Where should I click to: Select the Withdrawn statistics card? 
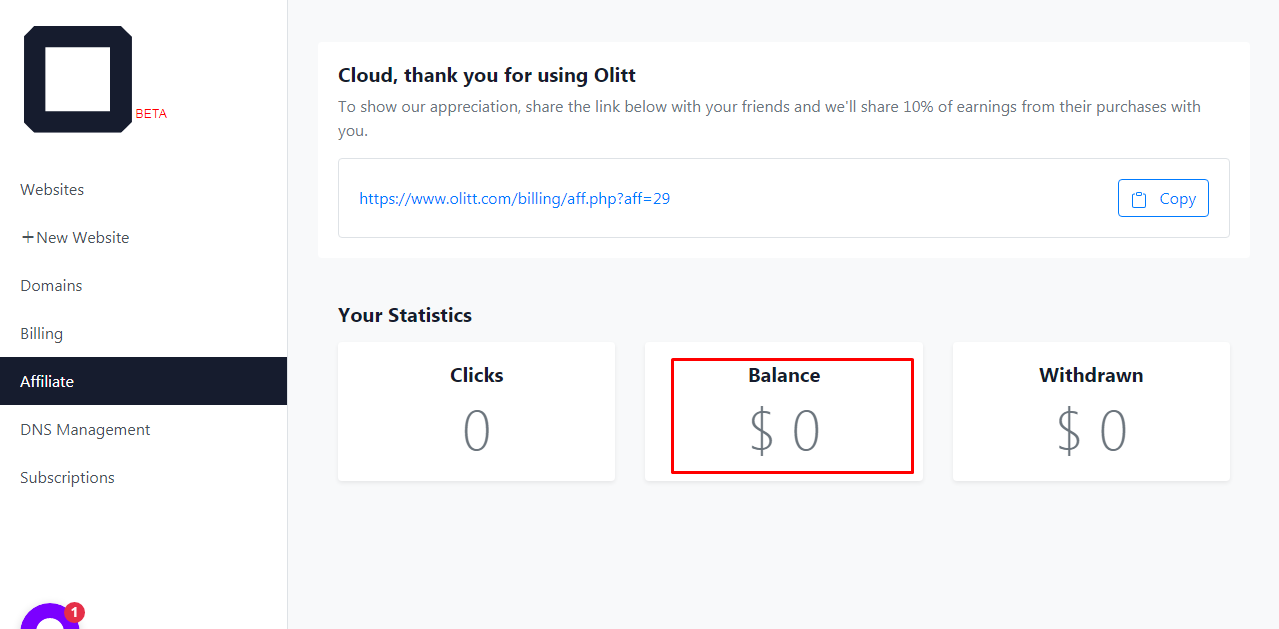click(x=1090, y=411)
